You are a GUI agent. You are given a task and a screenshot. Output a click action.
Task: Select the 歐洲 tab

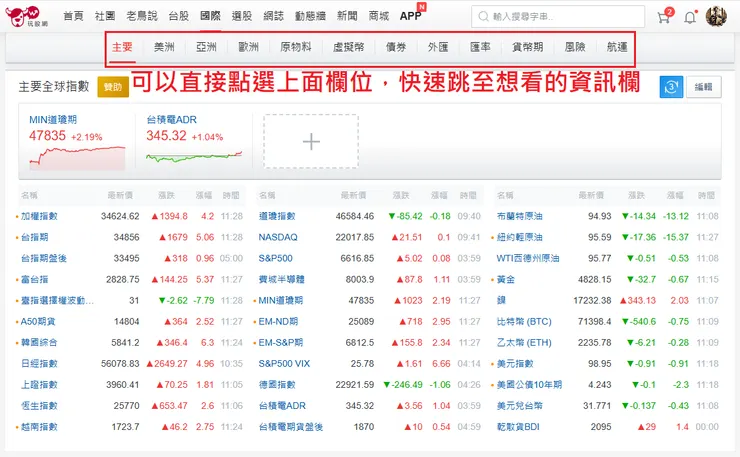(248, 47)
